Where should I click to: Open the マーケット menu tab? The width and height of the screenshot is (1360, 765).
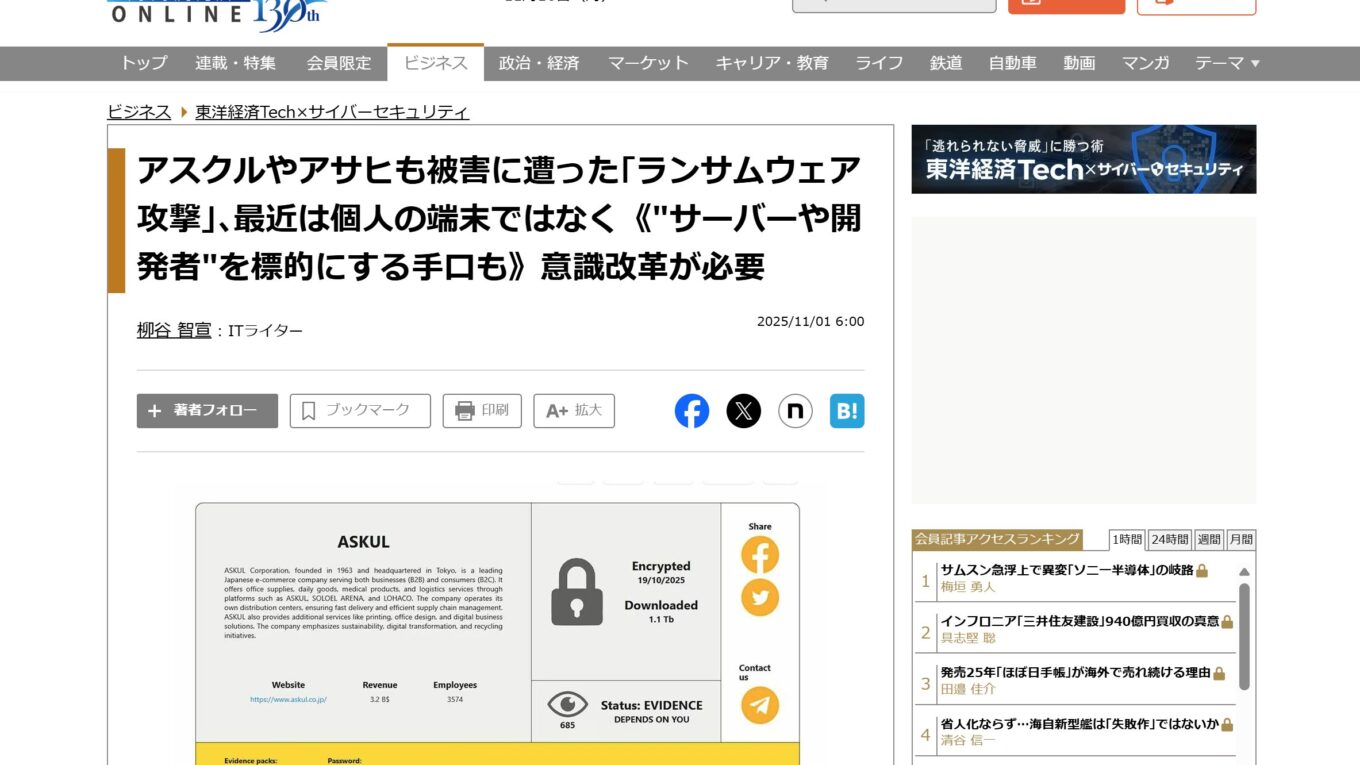pos(648,63)
